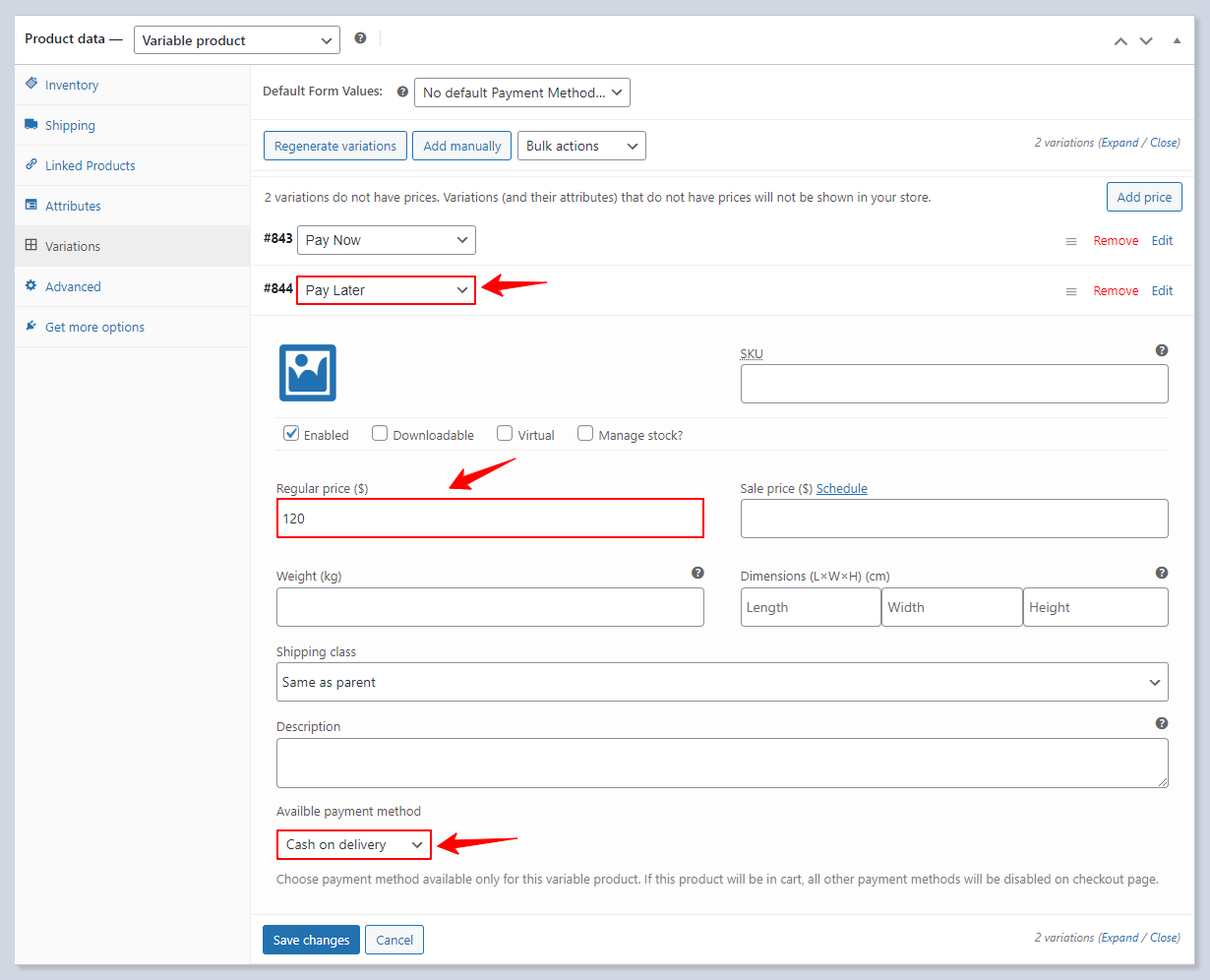Click the drag handle icon for variation #844
Viewport: 1210px width, 980px height.
click(1071, 291)
